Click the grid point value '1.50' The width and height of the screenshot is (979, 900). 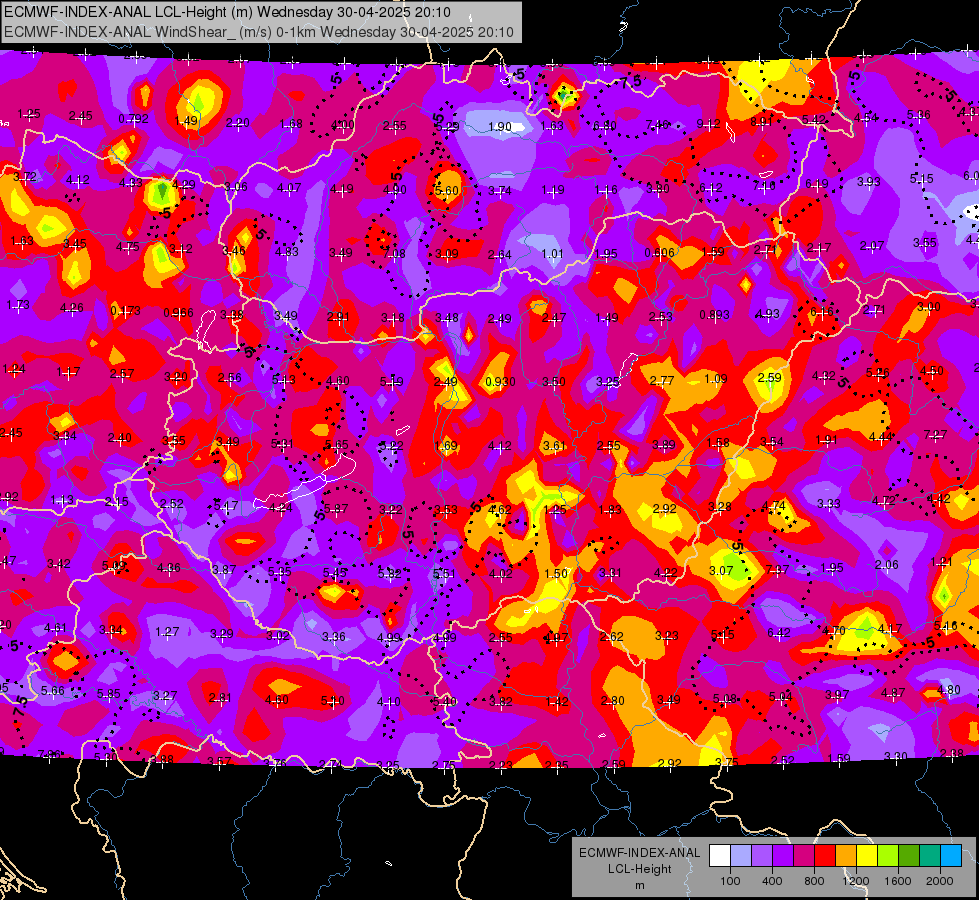[x=556, y=573]
